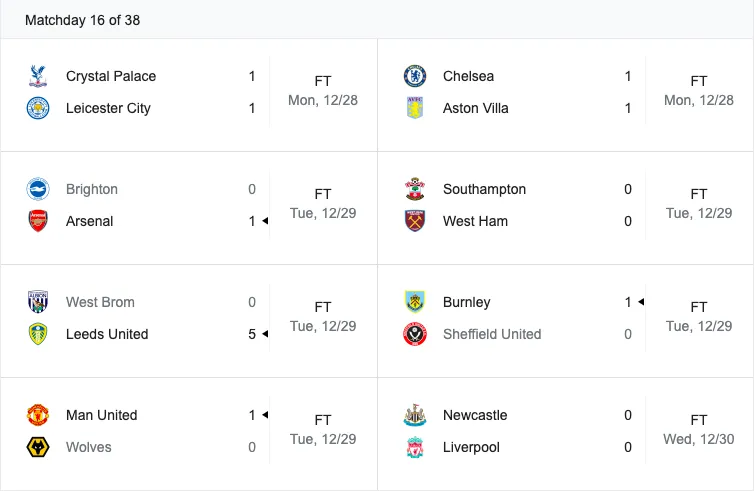The width and height of the screenshot is (754, 491).
Task: Open Chelsea vs Aston Villa FT status
Action: coord(699,81)
